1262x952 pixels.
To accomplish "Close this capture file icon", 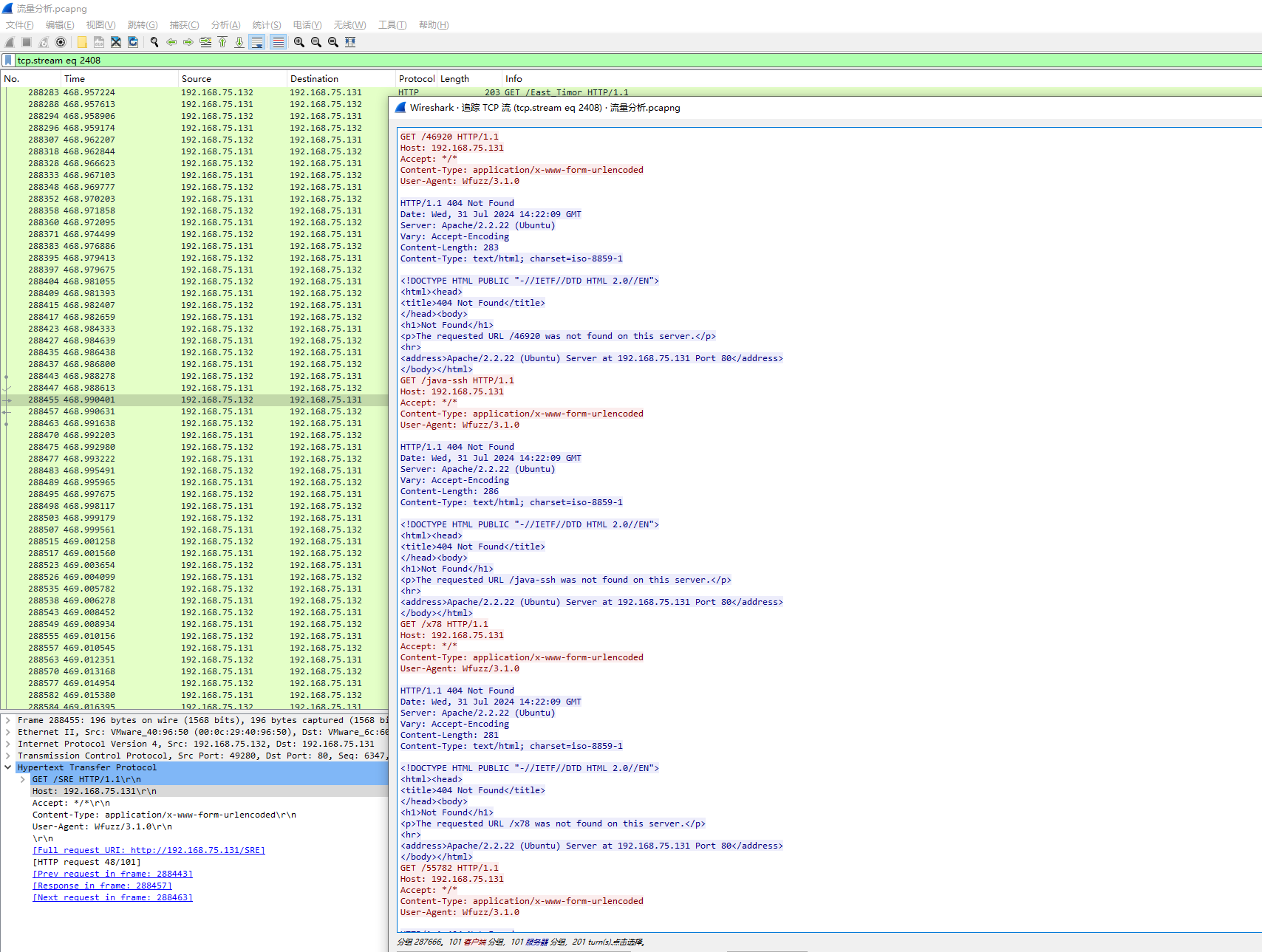I will (116, 42).
